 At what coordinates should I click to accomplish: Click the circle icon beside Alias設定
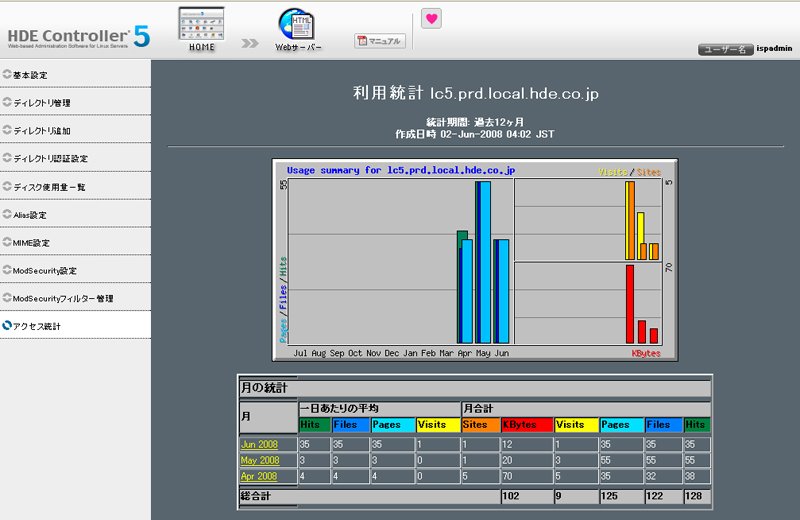(x=7, y=214)
